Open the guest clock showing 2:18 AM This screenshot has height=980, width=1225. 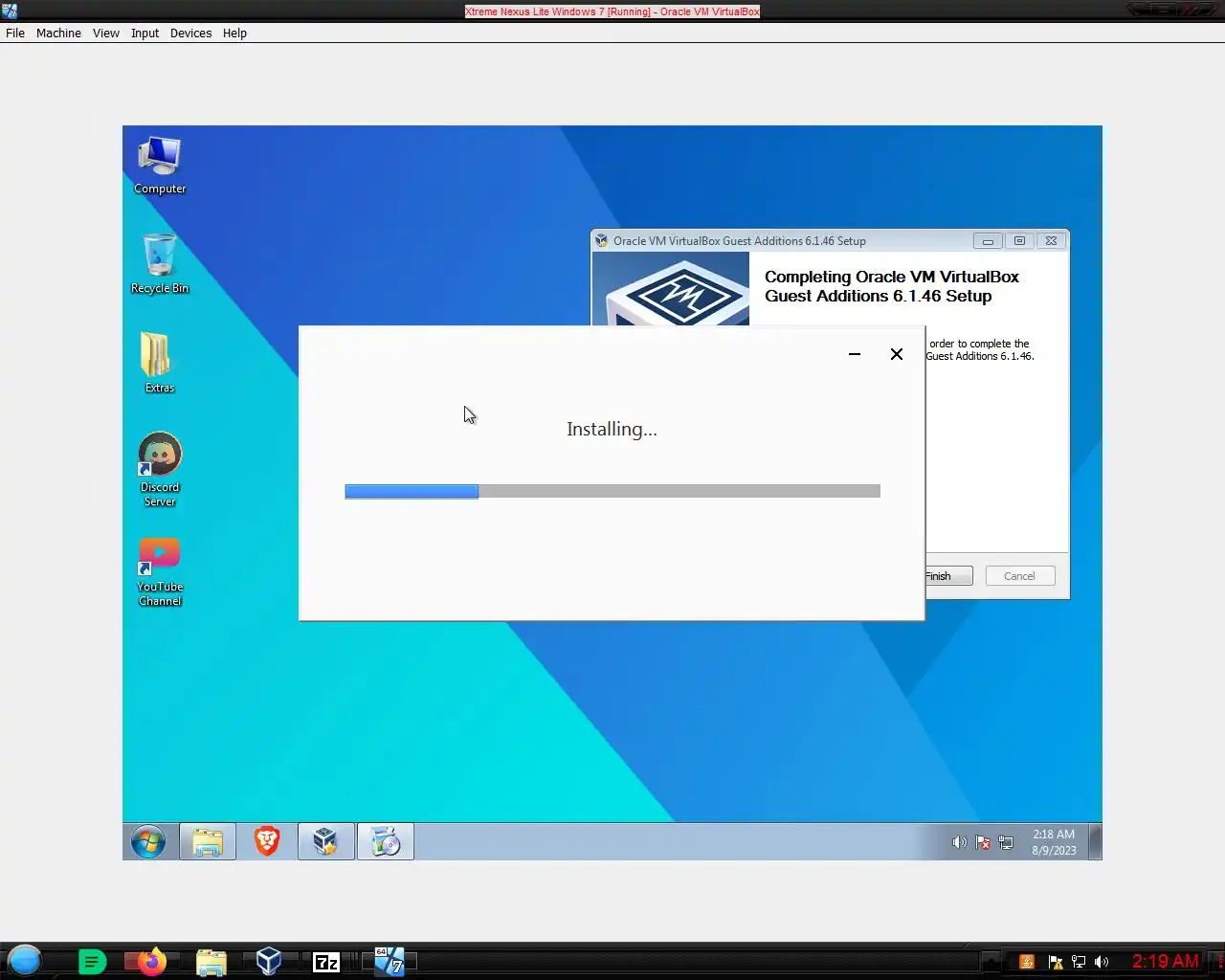pos(1054,842)
